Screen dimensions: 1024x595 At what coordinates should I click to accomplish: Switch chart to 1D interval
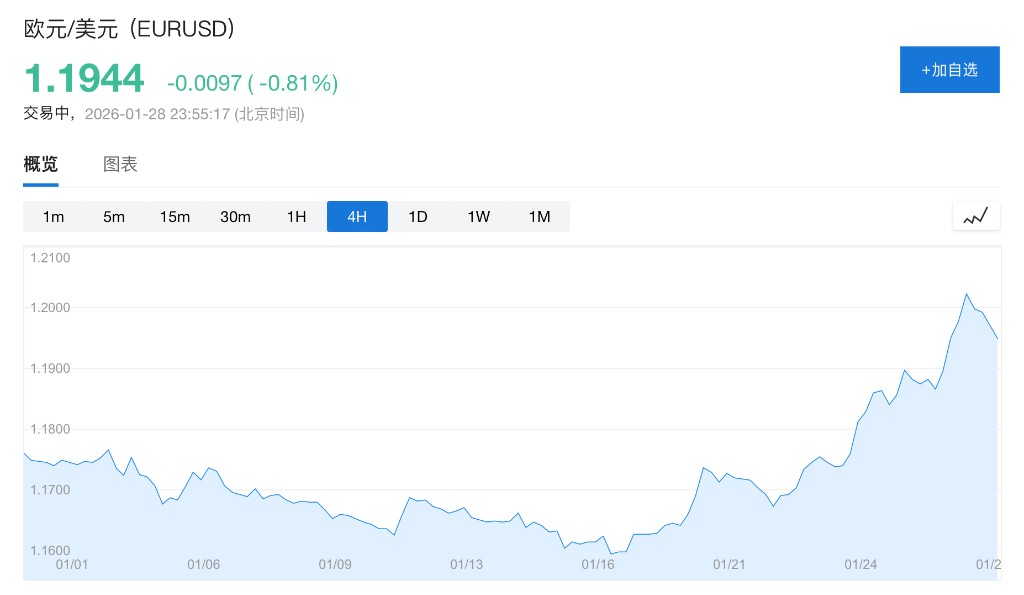[418, 217]
